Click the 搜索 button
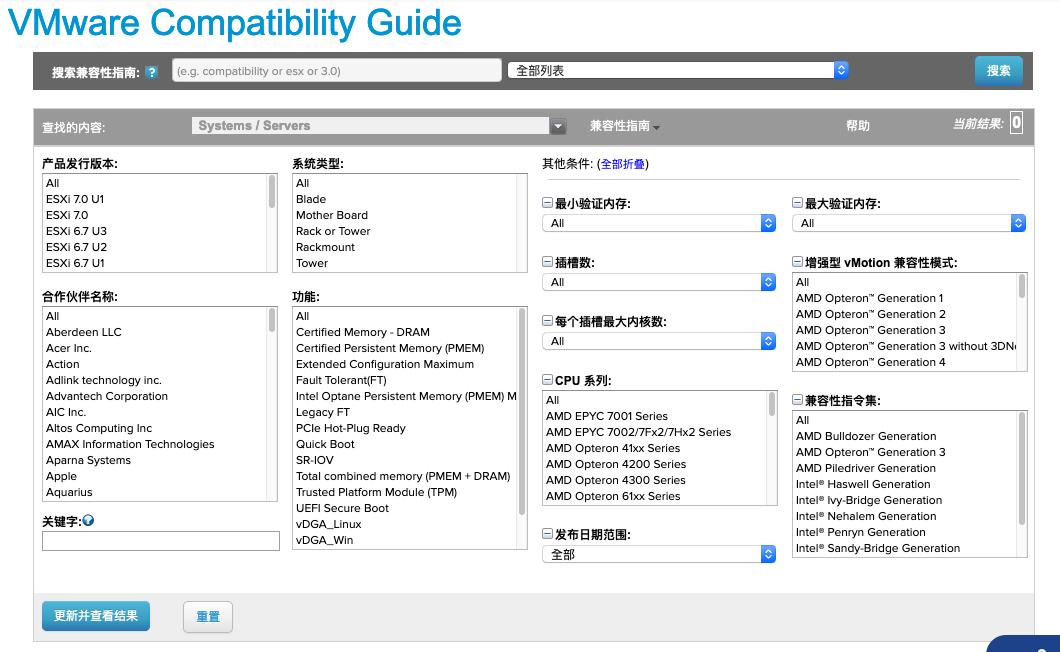Screen dimensions: 1060x652 pyautogui.click(x=998, y=70)
